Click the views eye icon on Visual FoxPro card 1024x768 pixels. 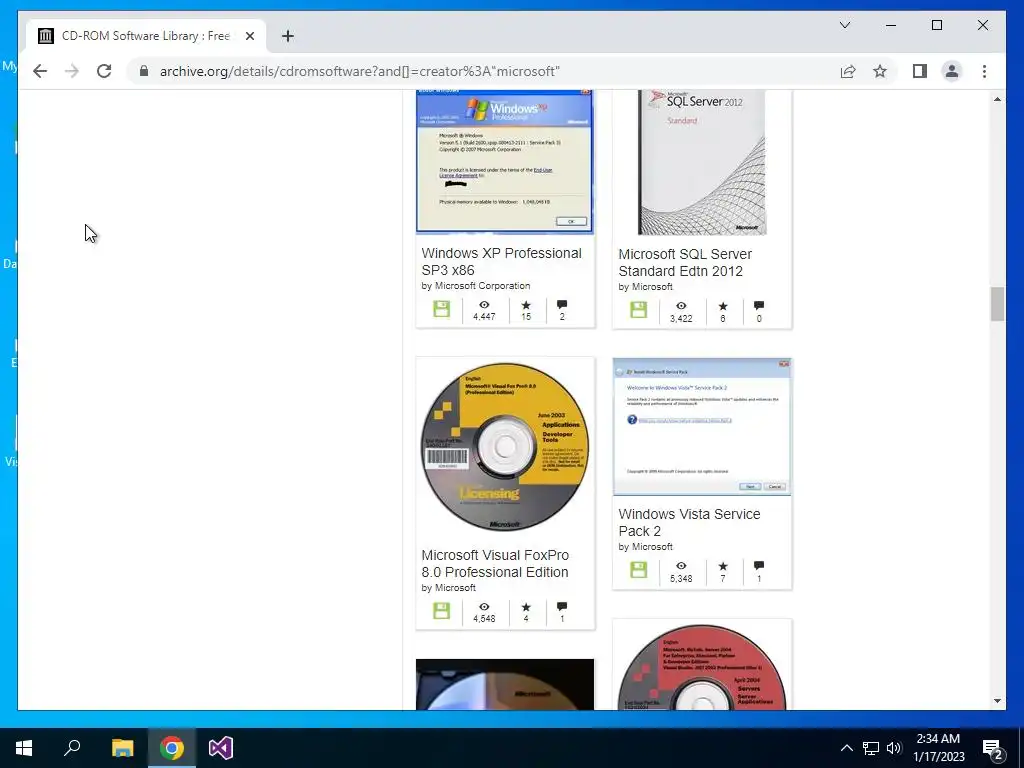[x=484, y=607]
